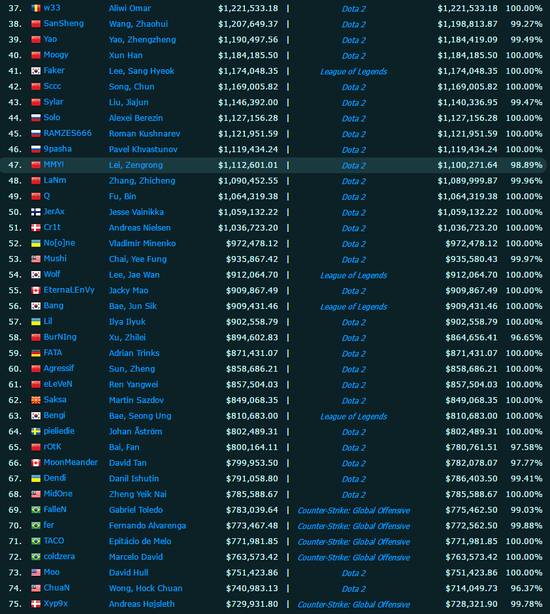Click the Germany flag next to FATA
This screenshot has width=550, height=614.
click(x=36, y=353)
